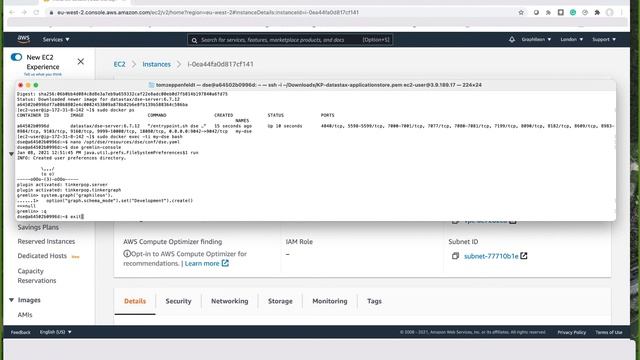Click the browser address bar URL
This screenshot has height=360, width=640.
point(208,13)
